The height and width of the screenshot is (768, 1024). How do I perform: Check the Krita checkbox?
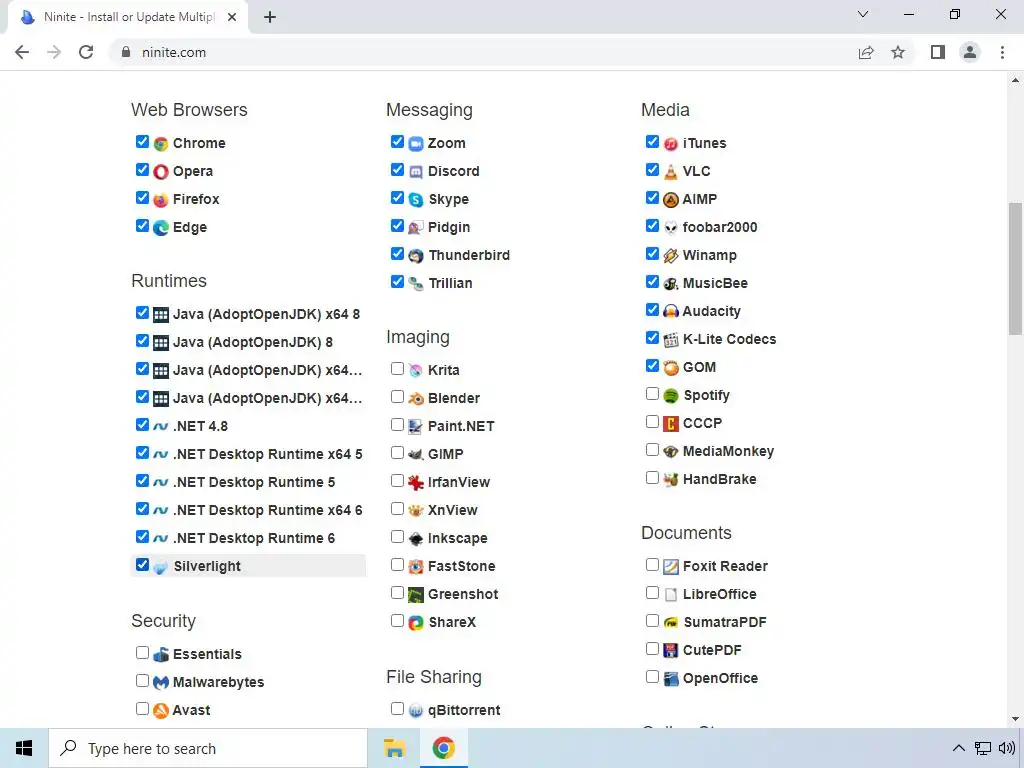[397, 368]
